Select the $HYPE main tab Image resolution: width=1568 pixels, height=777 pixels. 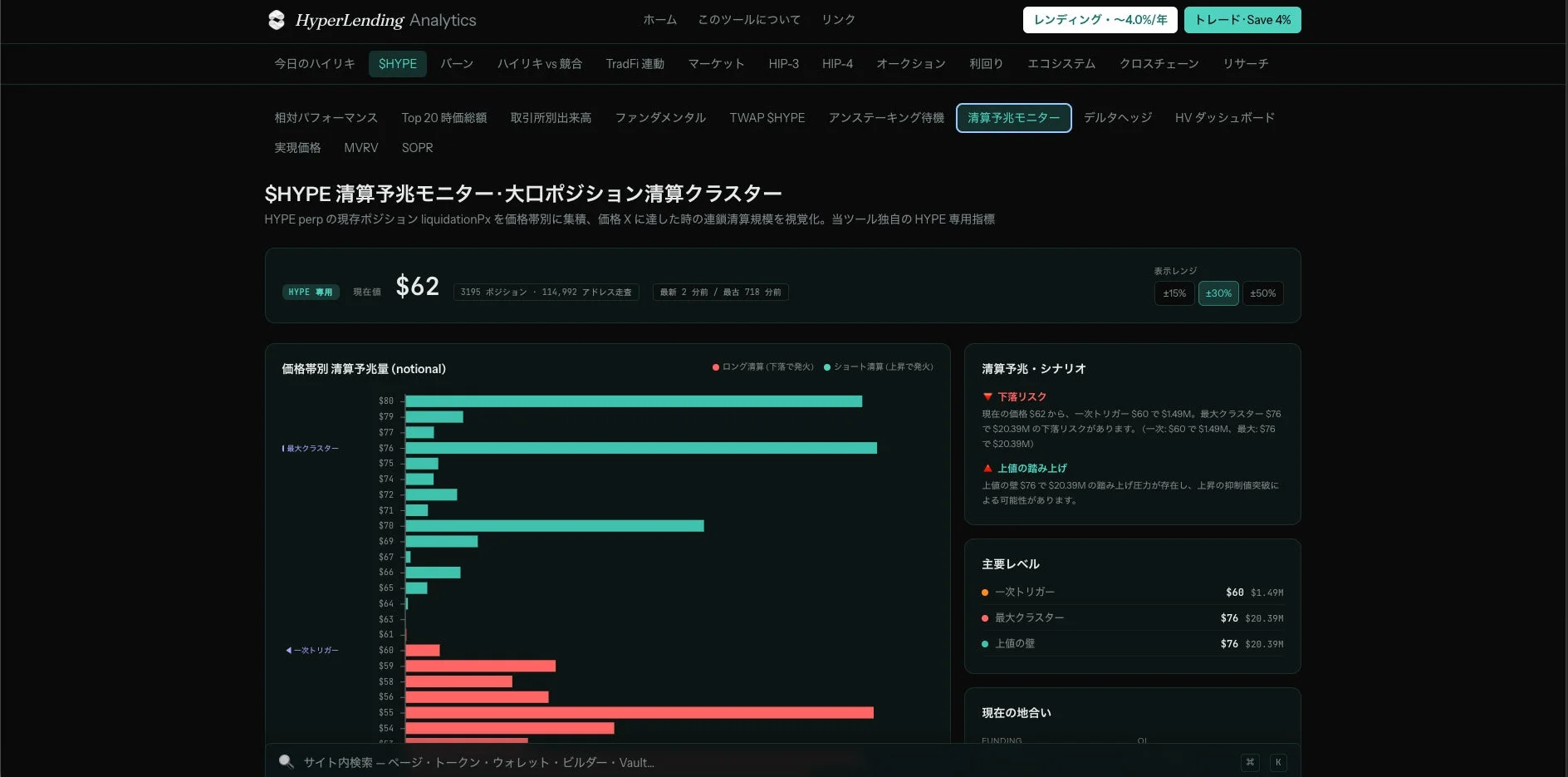click(x=398, y=64)
